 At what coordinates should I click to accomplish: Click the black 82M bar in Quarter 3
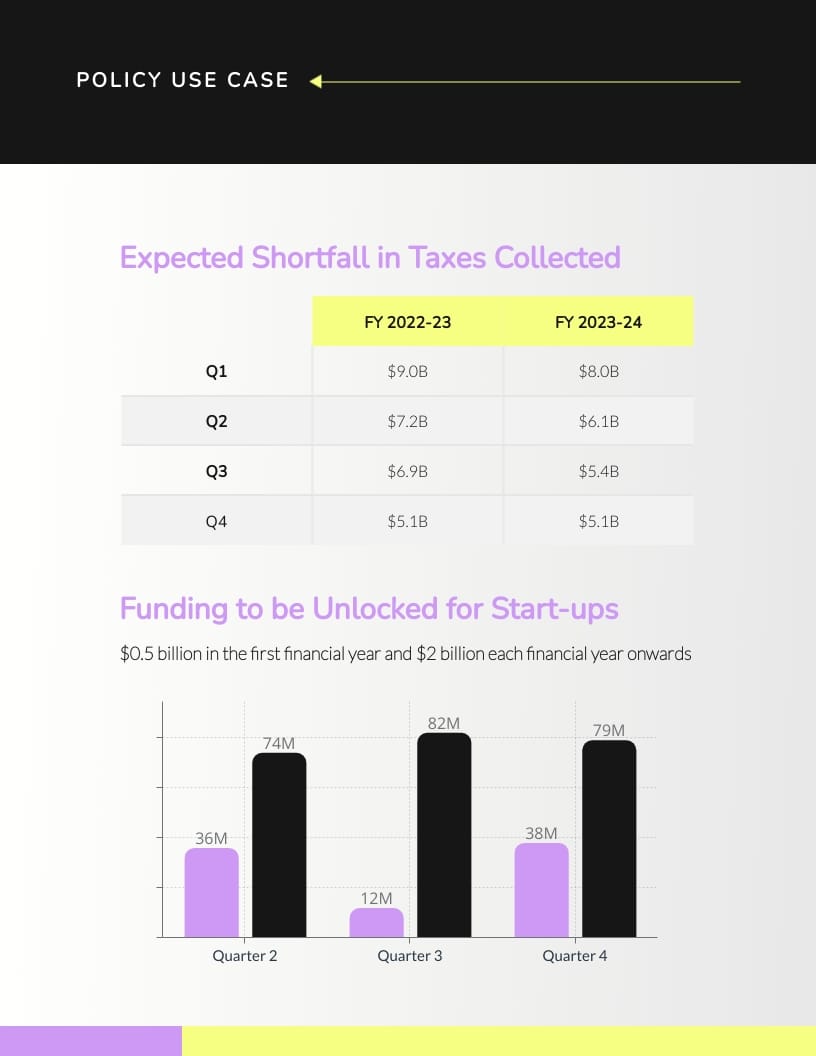(x=444, y=835)
